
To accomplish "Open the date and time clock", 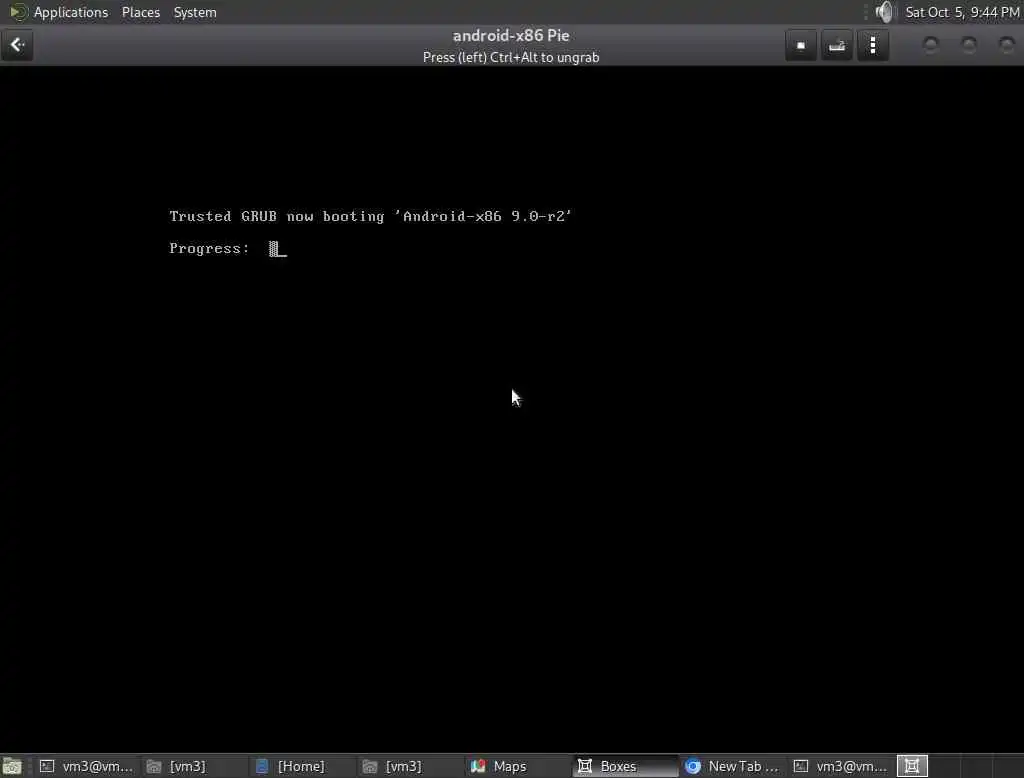I will click(x=962, y=12).
